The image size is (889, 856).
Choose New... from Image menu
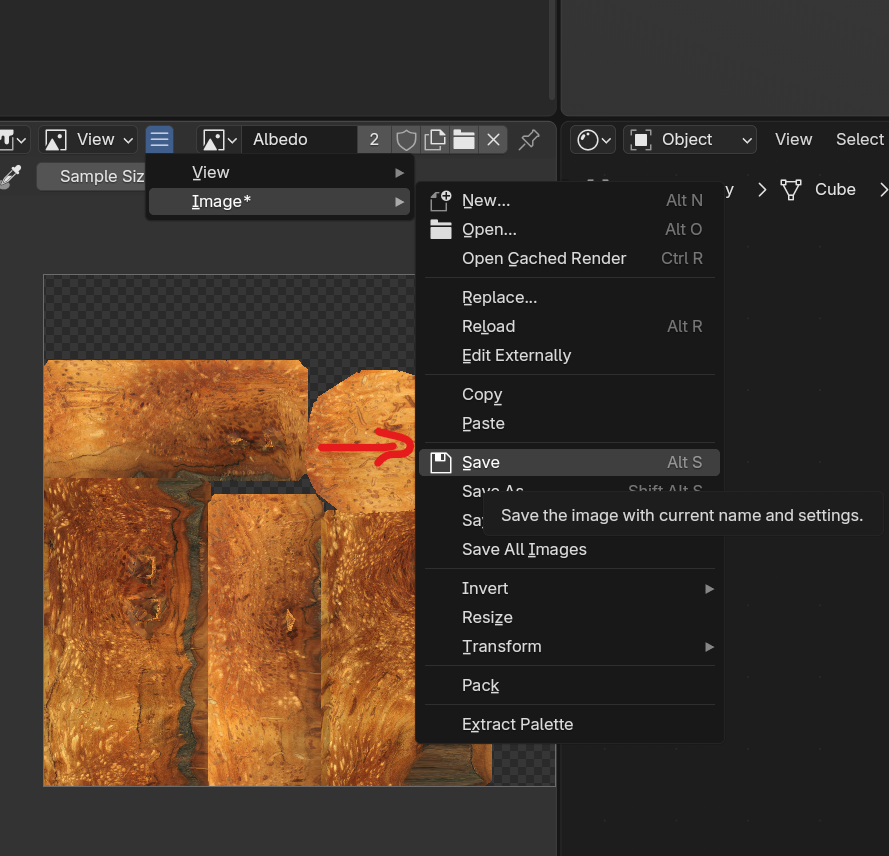tap(569, 200)
